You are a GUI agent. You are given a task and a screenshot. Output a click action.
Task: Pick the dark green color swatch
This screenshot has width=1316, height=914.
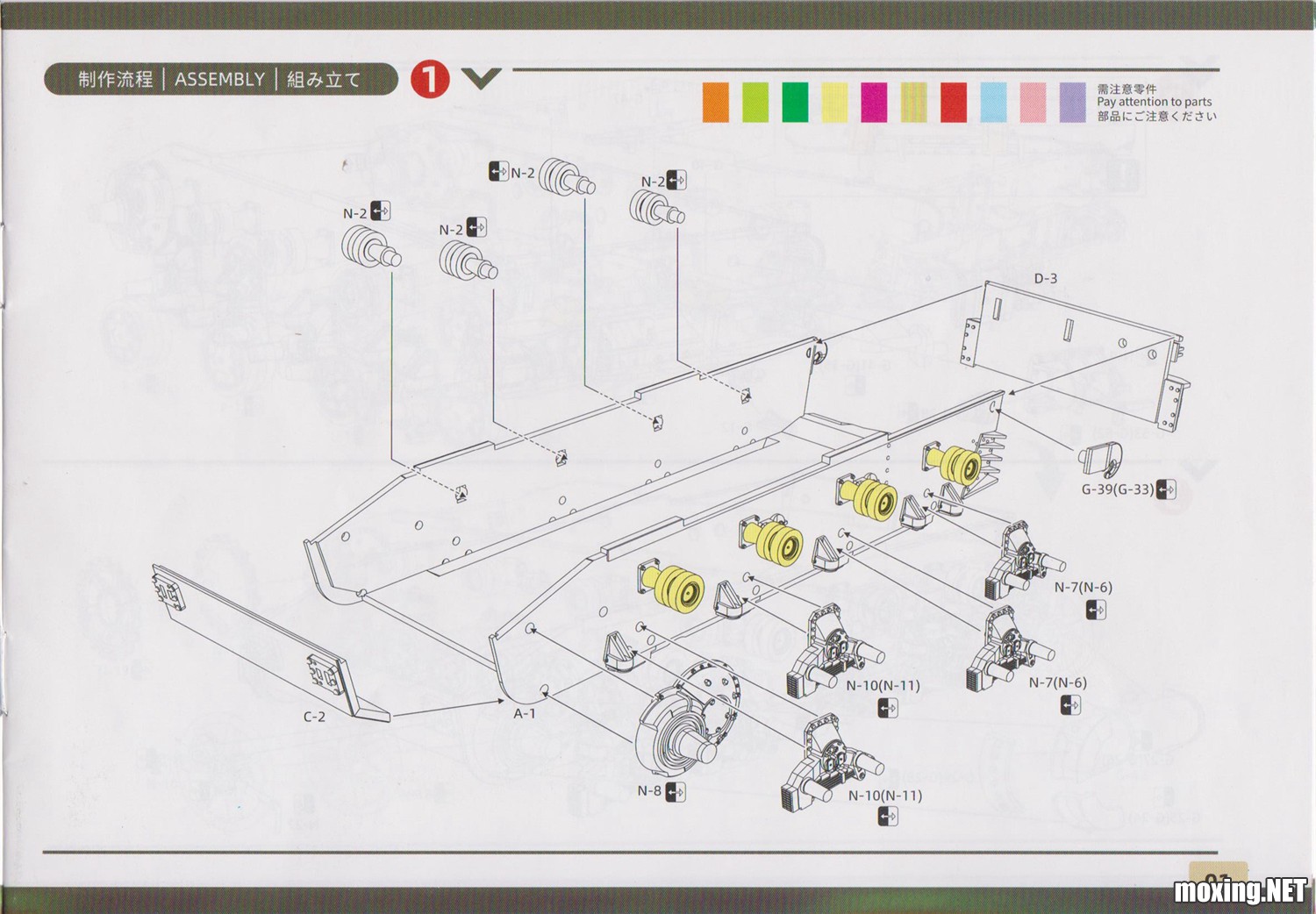[x=795, y=102]
